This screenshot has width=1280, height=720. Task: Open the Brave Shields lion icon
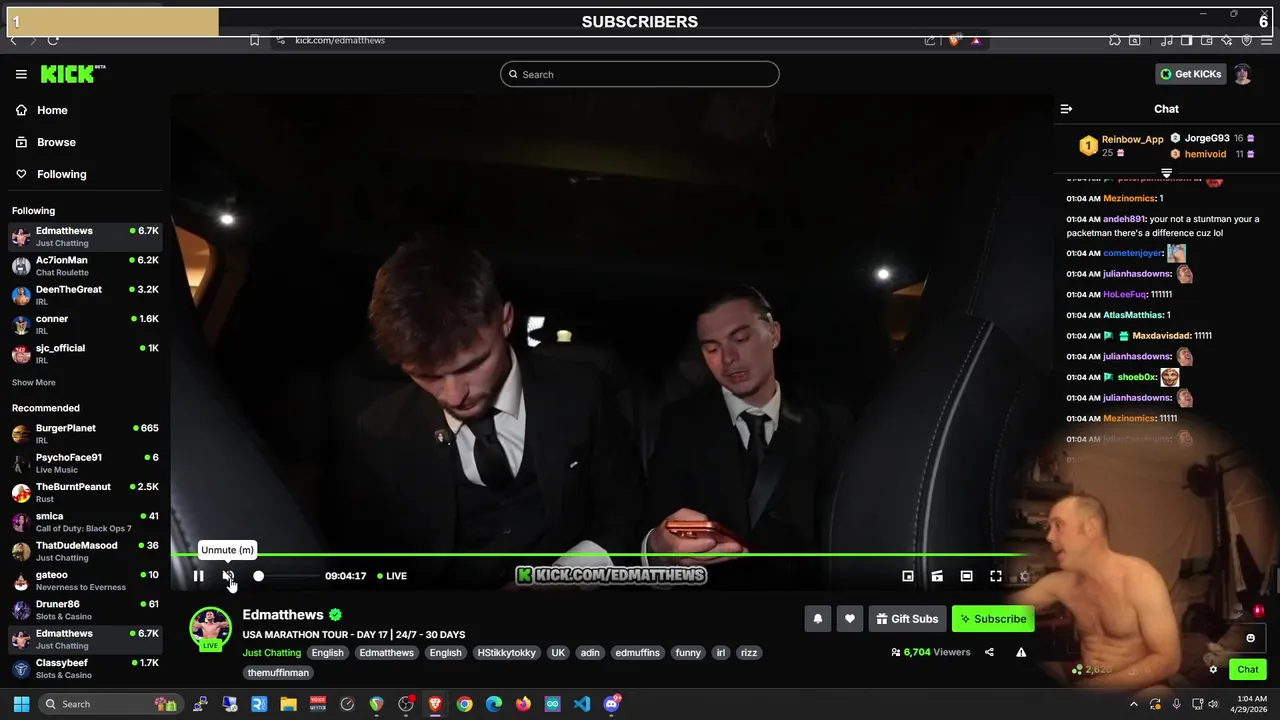click(954, 40)
